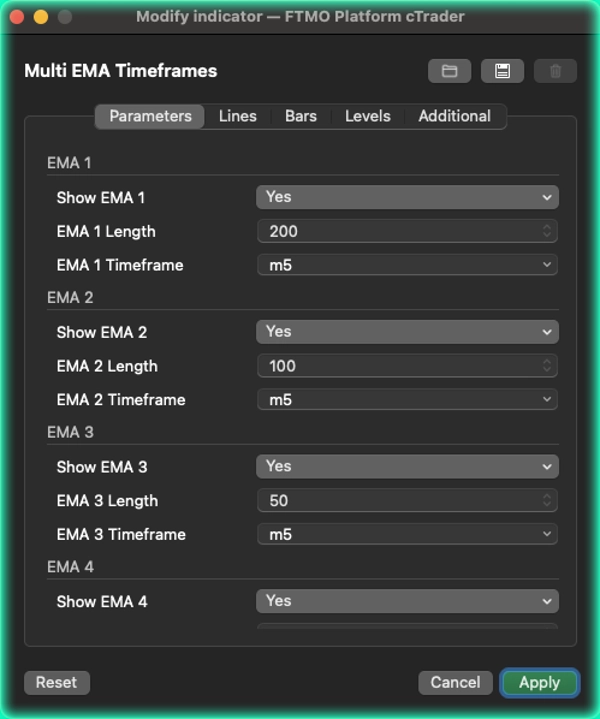Open the Bars tab
The image size is (600, 719).
[301, 116]
